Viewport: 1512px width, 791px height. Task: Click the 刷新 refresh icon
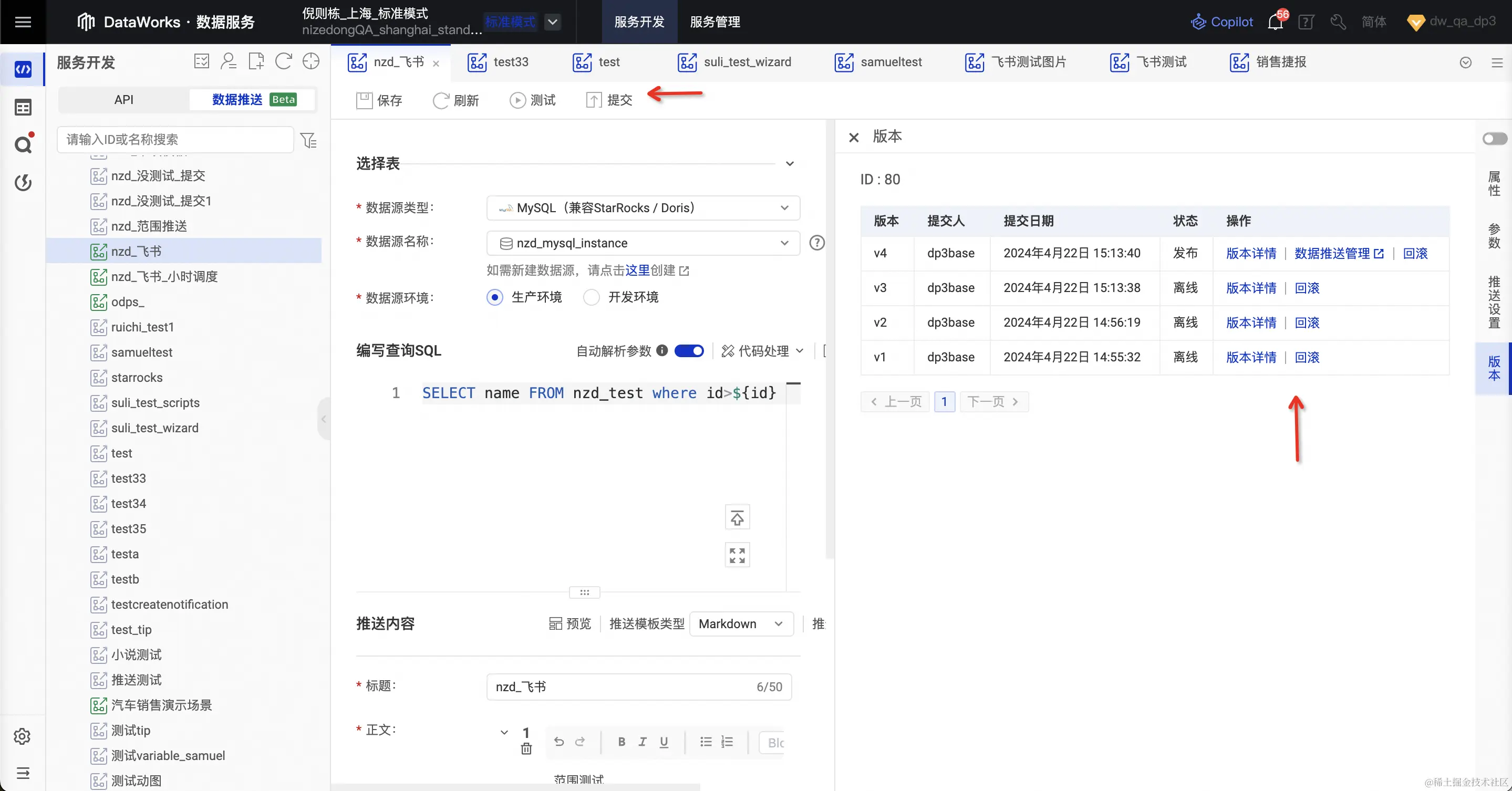pyautogui.click(x=441, y=100)
